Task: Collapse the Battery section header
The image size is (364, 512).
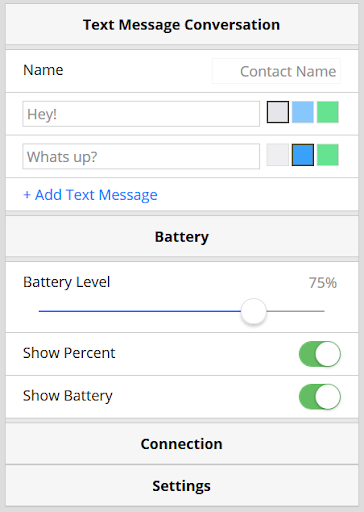Action: [x=182, y=237]
